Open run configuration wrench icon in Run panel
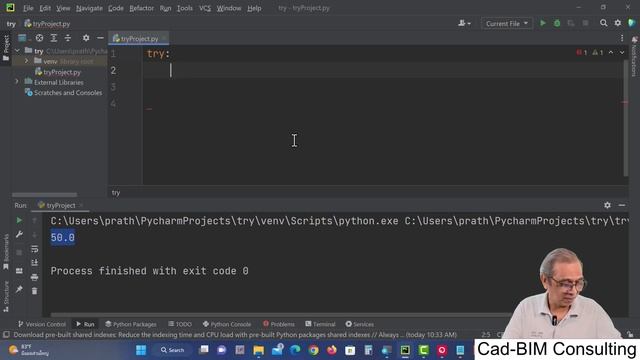 pyautogui.click(x=19, y=234)
